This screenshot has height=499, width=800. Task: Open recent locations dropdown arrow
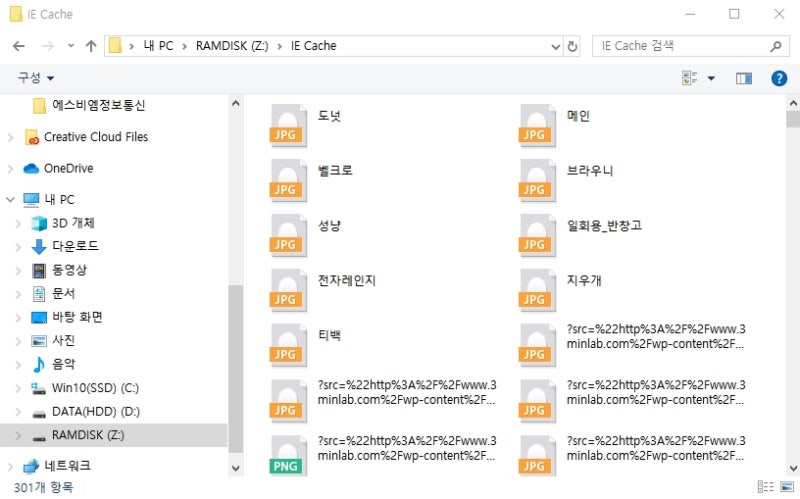[x=71, y=46]
